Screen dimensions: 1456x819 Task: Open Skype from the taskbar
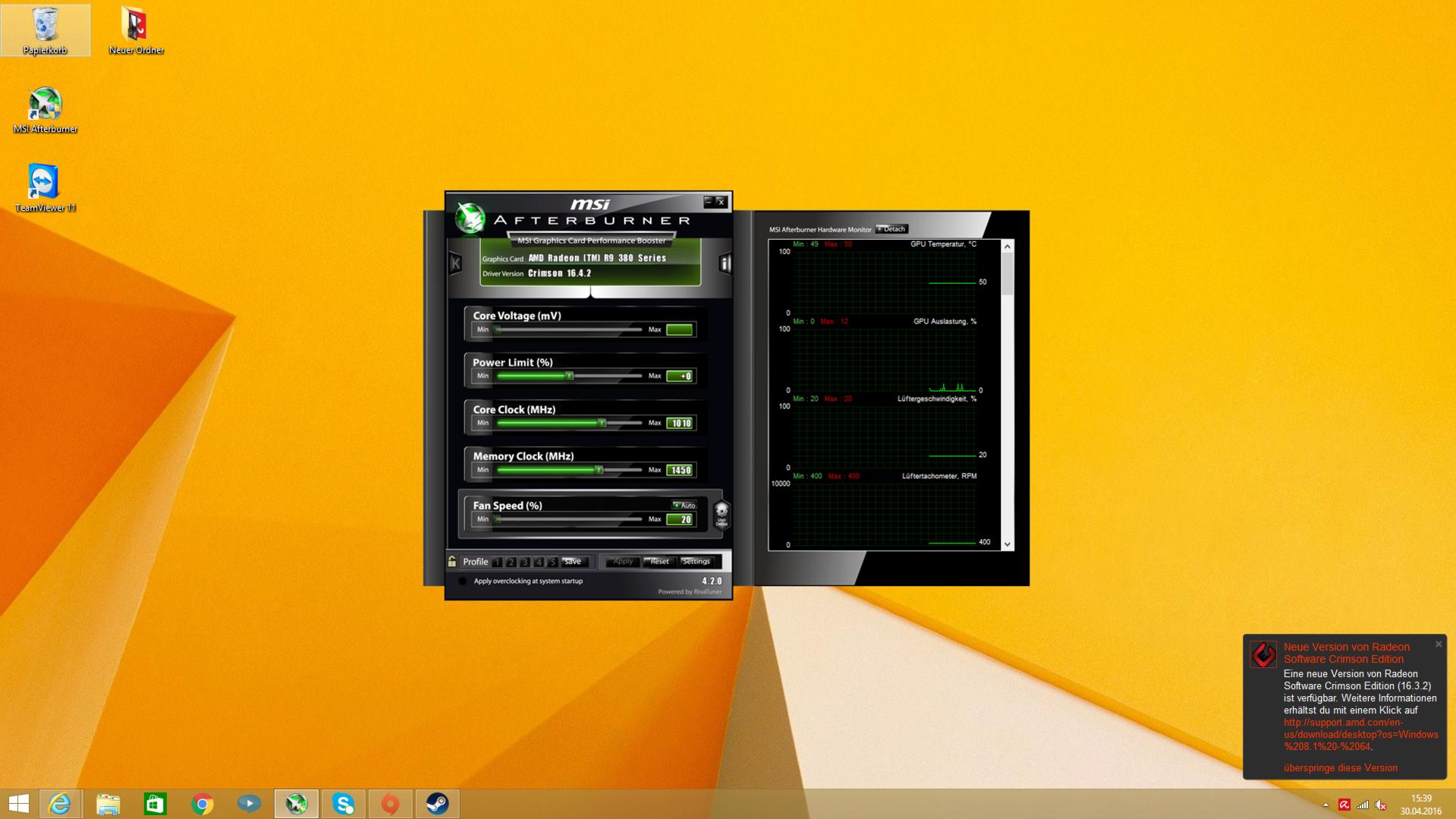(x=343, y=804)
